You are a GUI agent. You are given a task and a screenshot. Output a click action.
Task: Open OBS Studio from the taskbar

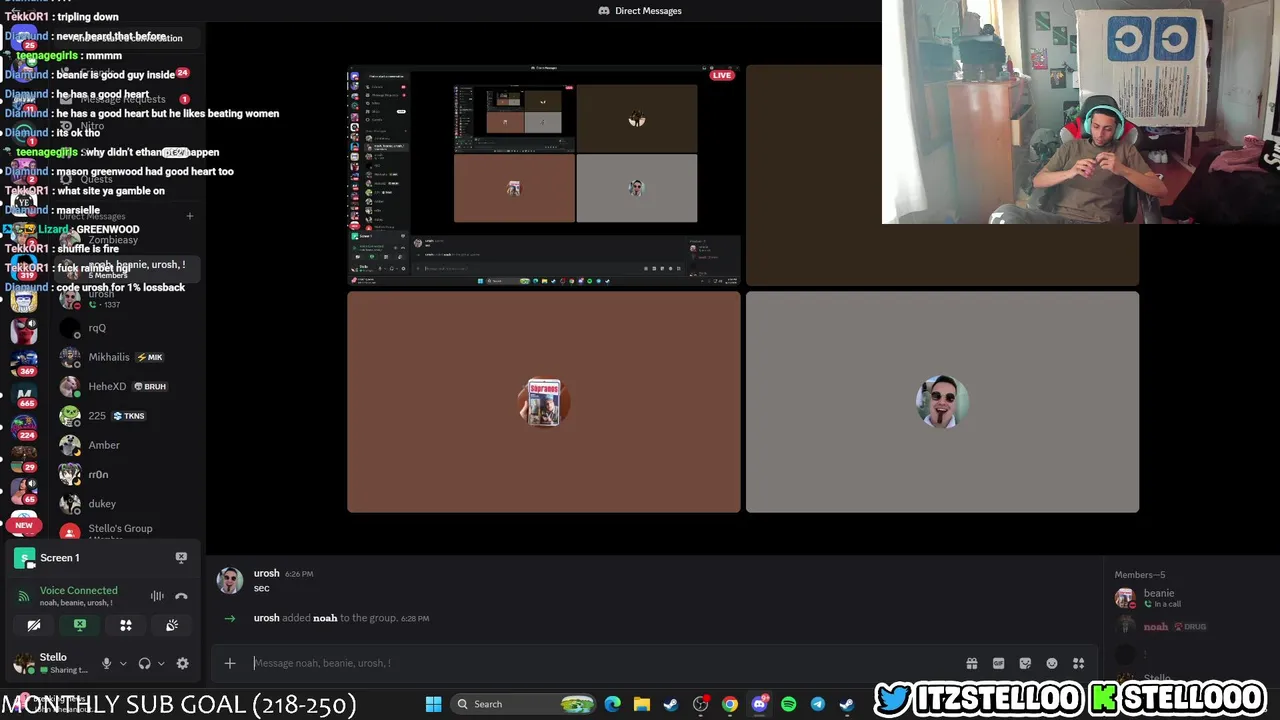700,704
